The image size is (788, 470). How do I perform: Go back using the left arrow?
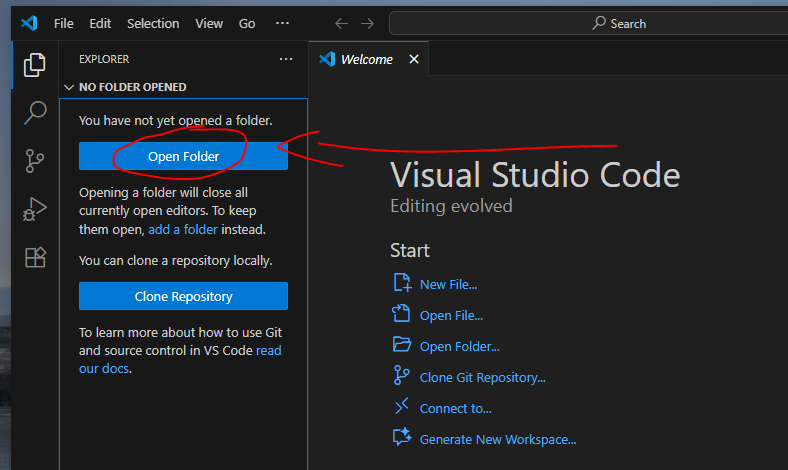[x=342, y=23]
